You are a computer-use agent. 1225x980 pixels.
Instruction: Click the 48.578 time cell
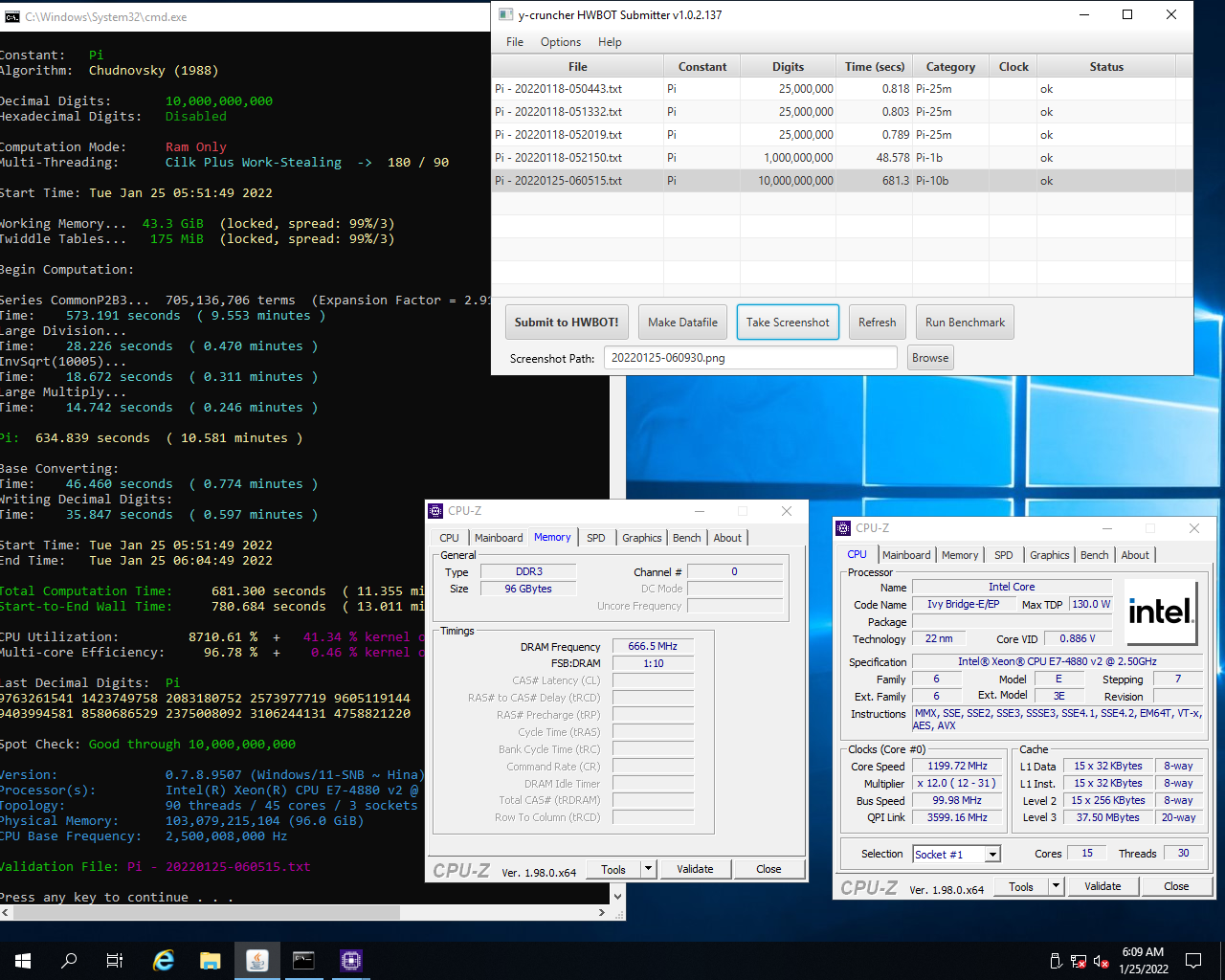(x=875, y=158)
